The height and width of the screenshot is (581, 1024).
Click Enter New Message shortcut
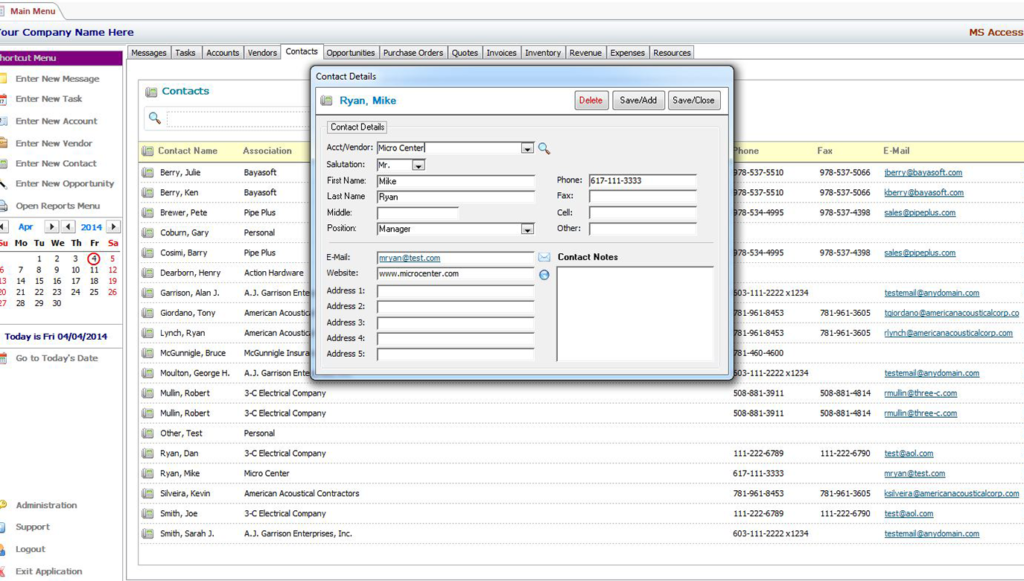pos(57,79)
